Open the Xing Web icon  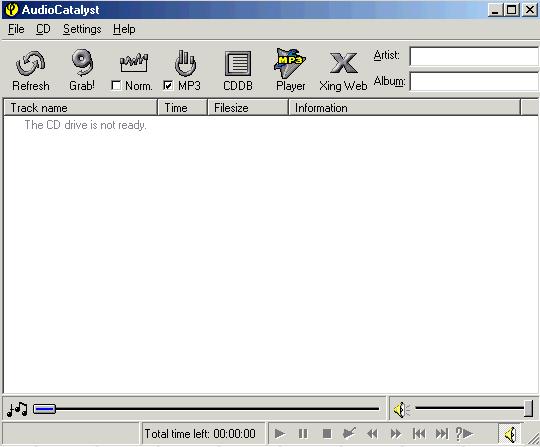(x=343, y=63)
